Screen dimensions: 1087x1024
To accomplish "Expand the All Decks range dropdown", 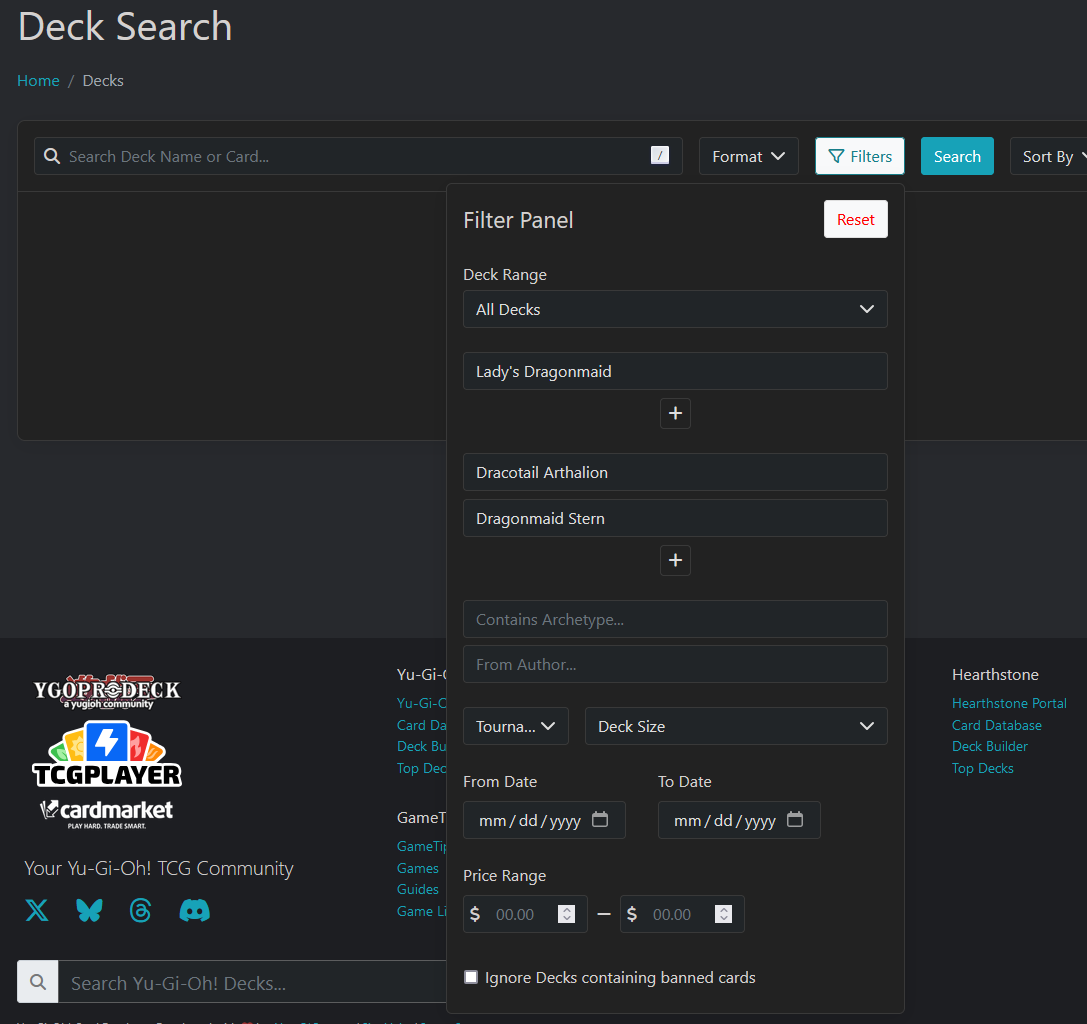I will 675,309.
